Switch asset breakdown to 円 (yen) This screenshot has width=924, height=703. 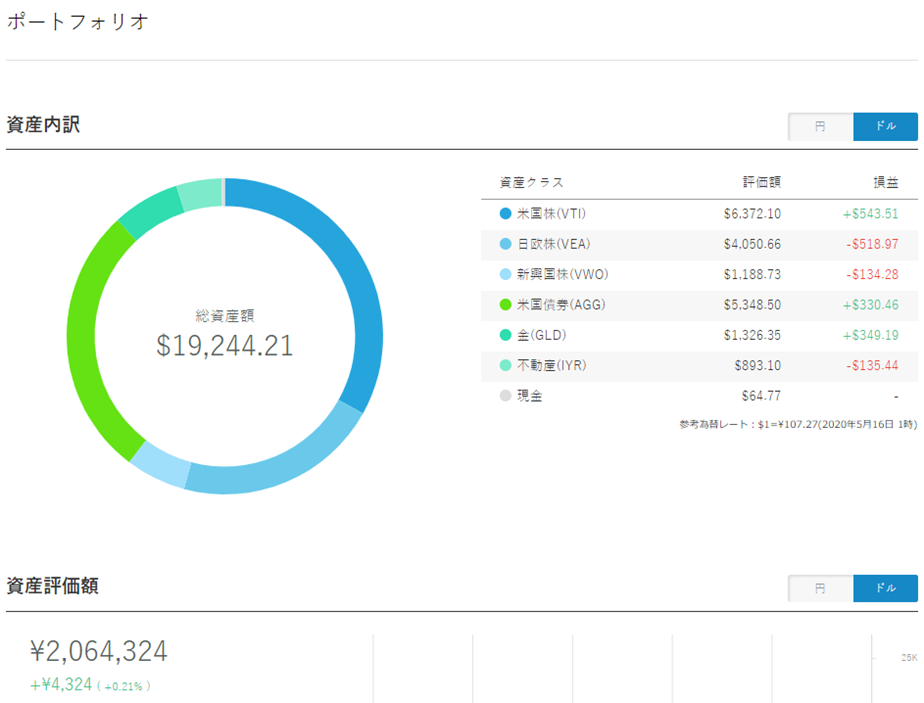(820, 127)
